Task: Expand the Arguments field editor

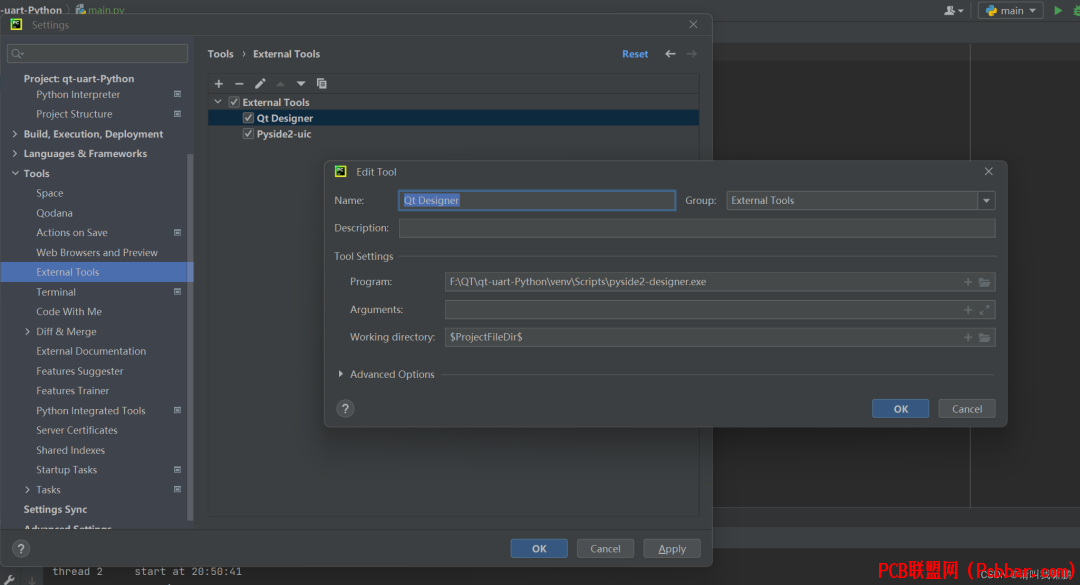Action: coord(985,310)
